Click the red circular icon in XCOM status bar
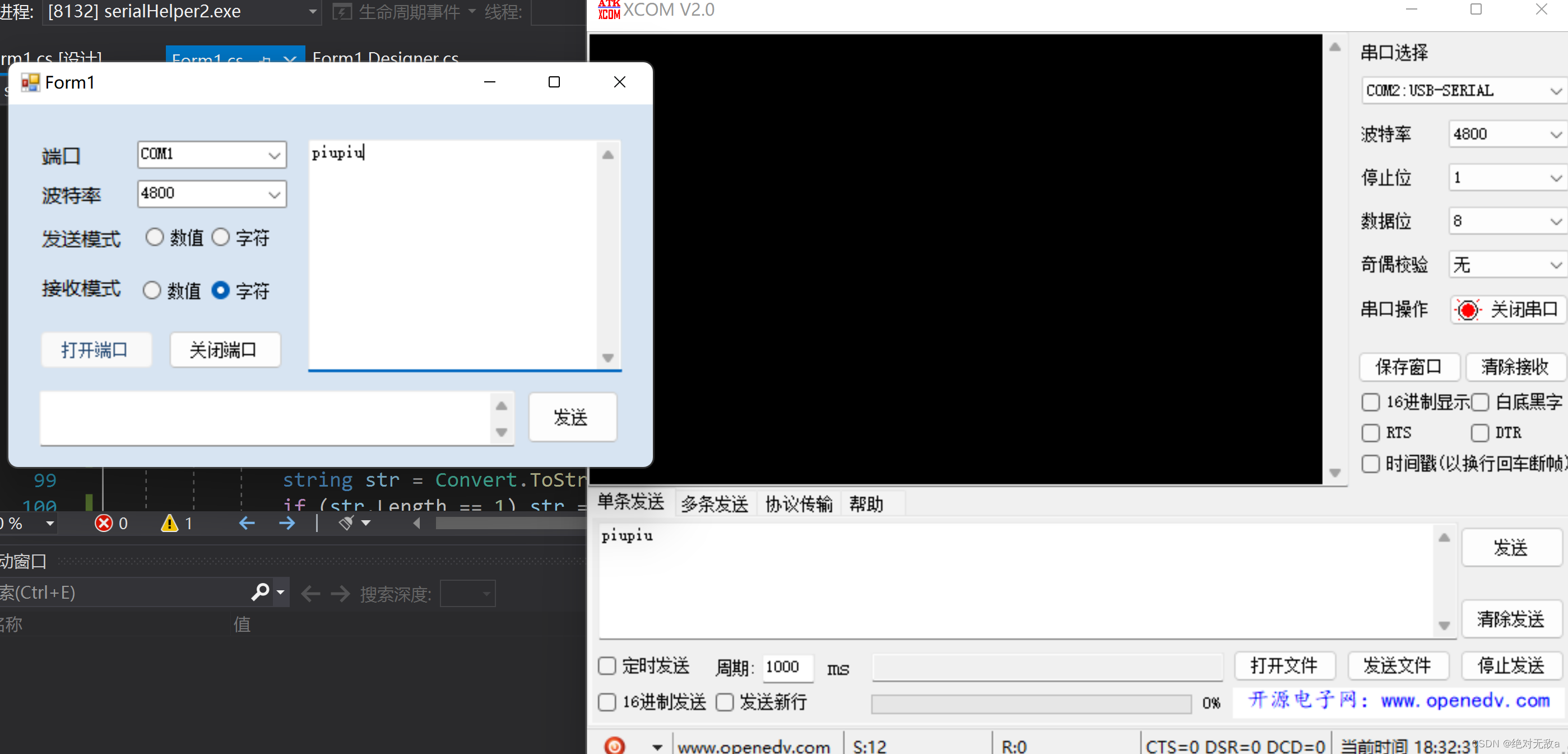The width and height of the screenshot is (1568, 754). [615, 746]
